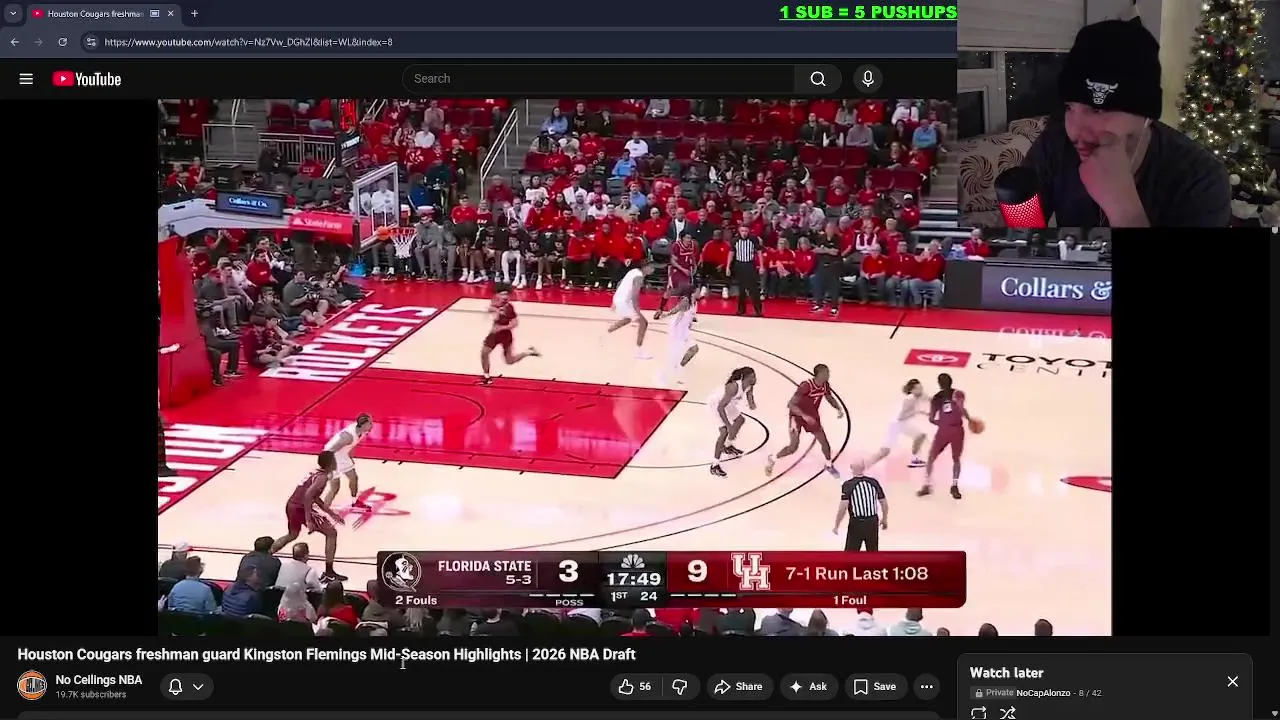This screenshot has width=1280, height=720.
Task: Open the tab search dropdown arrow
Action: [x=13, y=13]
